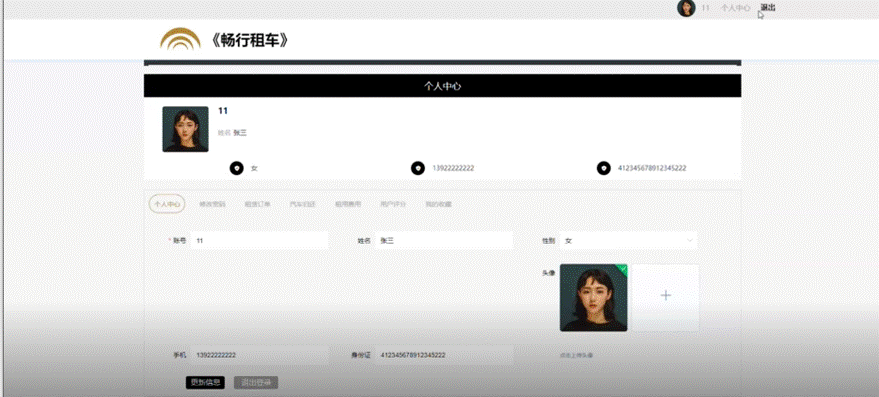This screenshot has height=397, width=879.
Task: Click the uploaded avatar thumbnail in the form
Action: pos(593,298)
